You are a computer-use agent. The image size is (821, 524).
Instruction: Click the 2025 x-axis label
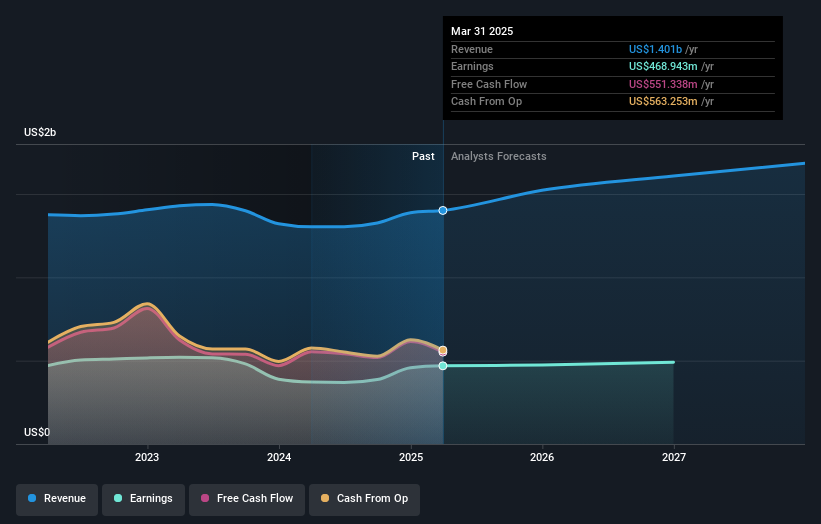(x=411, y=458)
